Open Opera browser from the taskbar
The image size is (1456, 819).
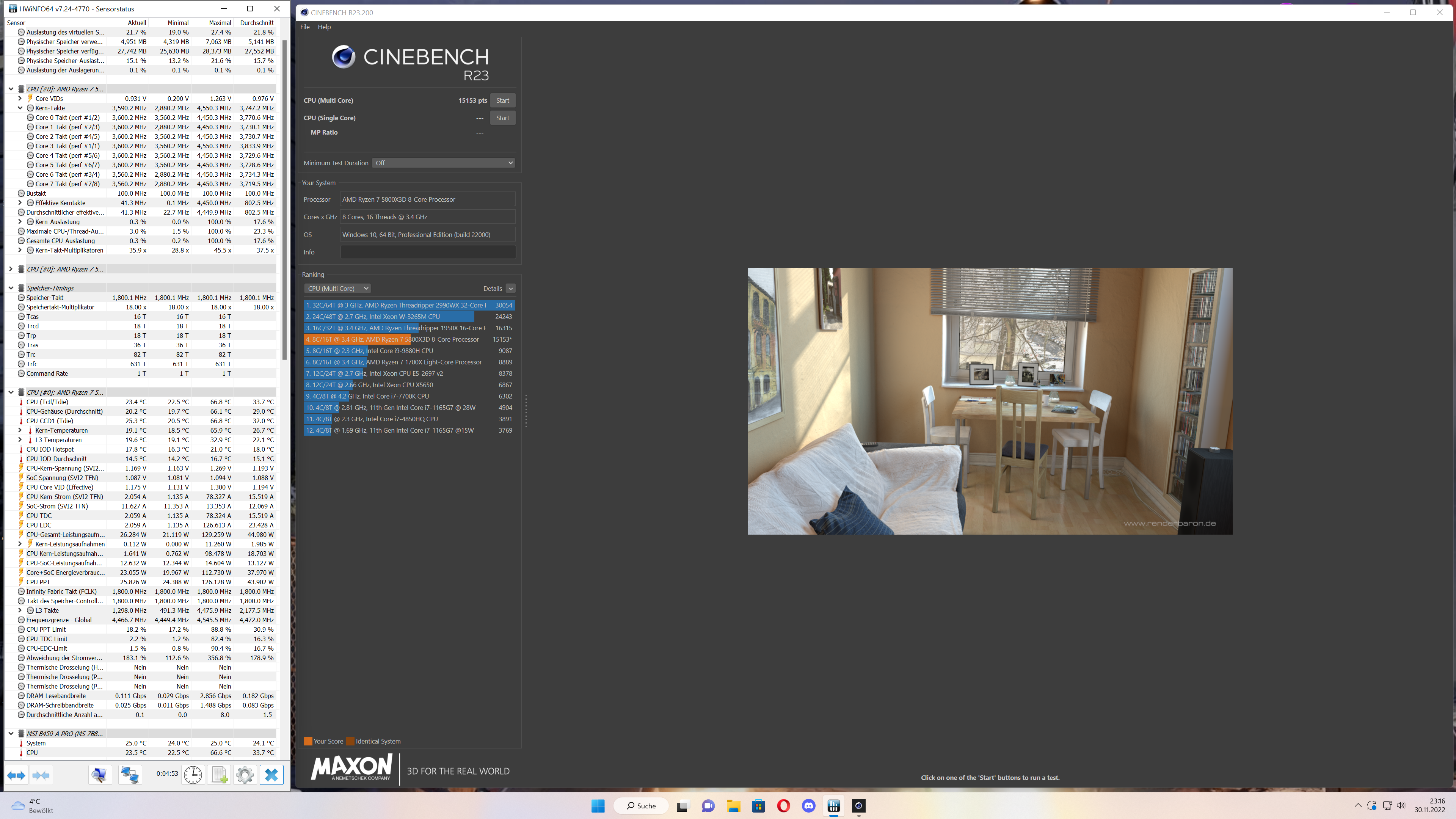[x=783, y=806]
